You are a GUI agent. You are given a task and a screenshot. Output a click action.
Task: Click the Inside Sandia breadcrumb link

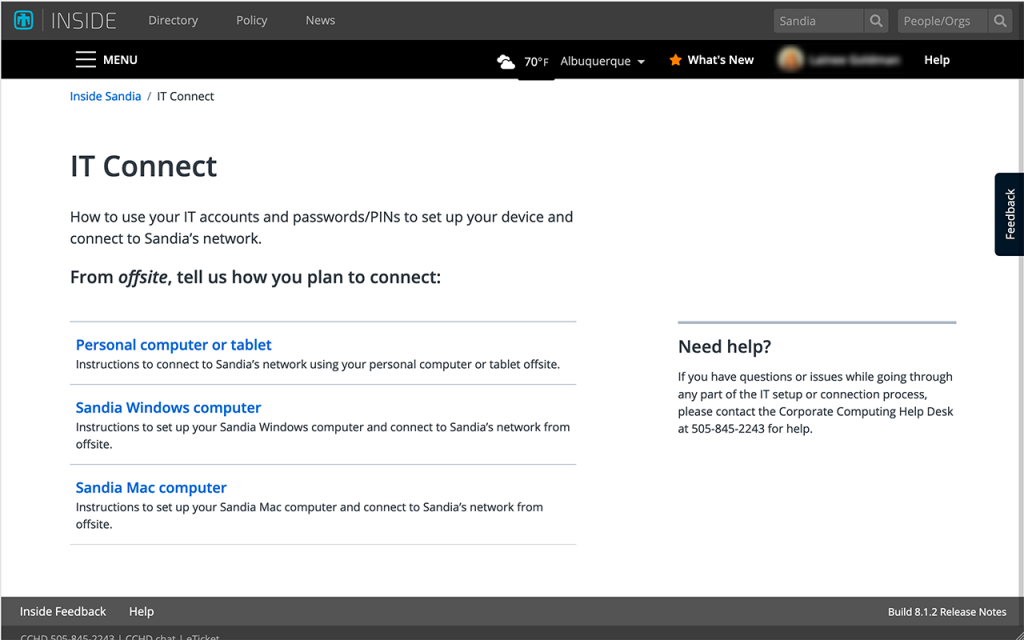105,97
